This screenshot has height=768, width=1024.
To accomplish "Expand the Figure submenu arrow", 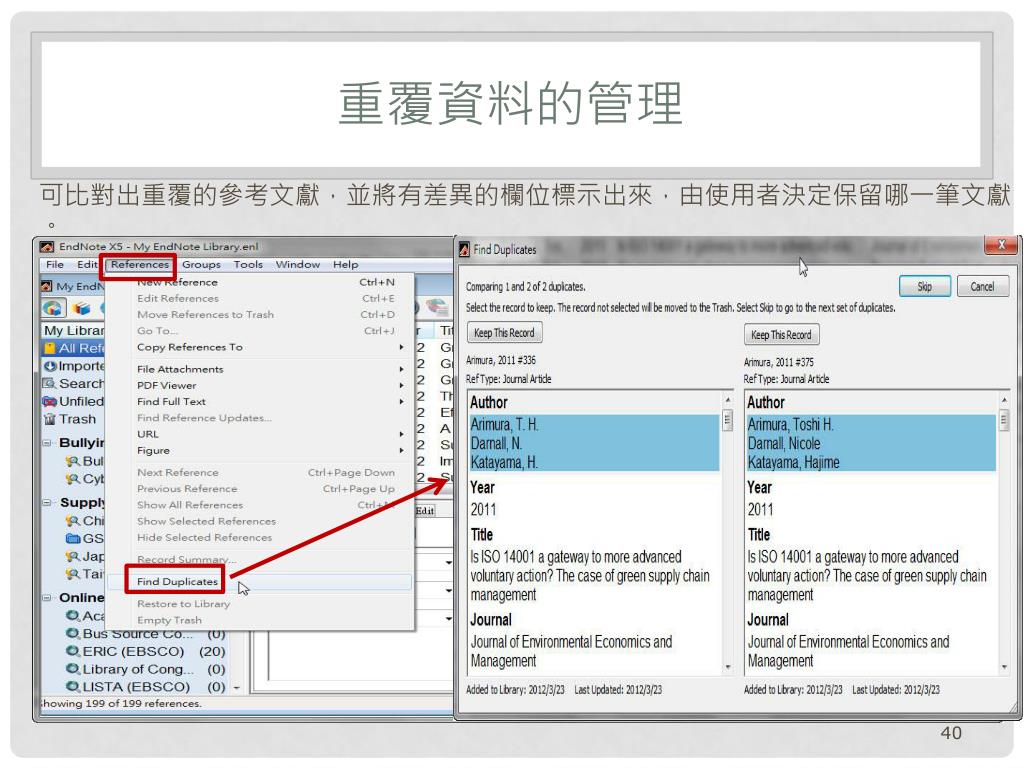I will click(x=402, y=451).
